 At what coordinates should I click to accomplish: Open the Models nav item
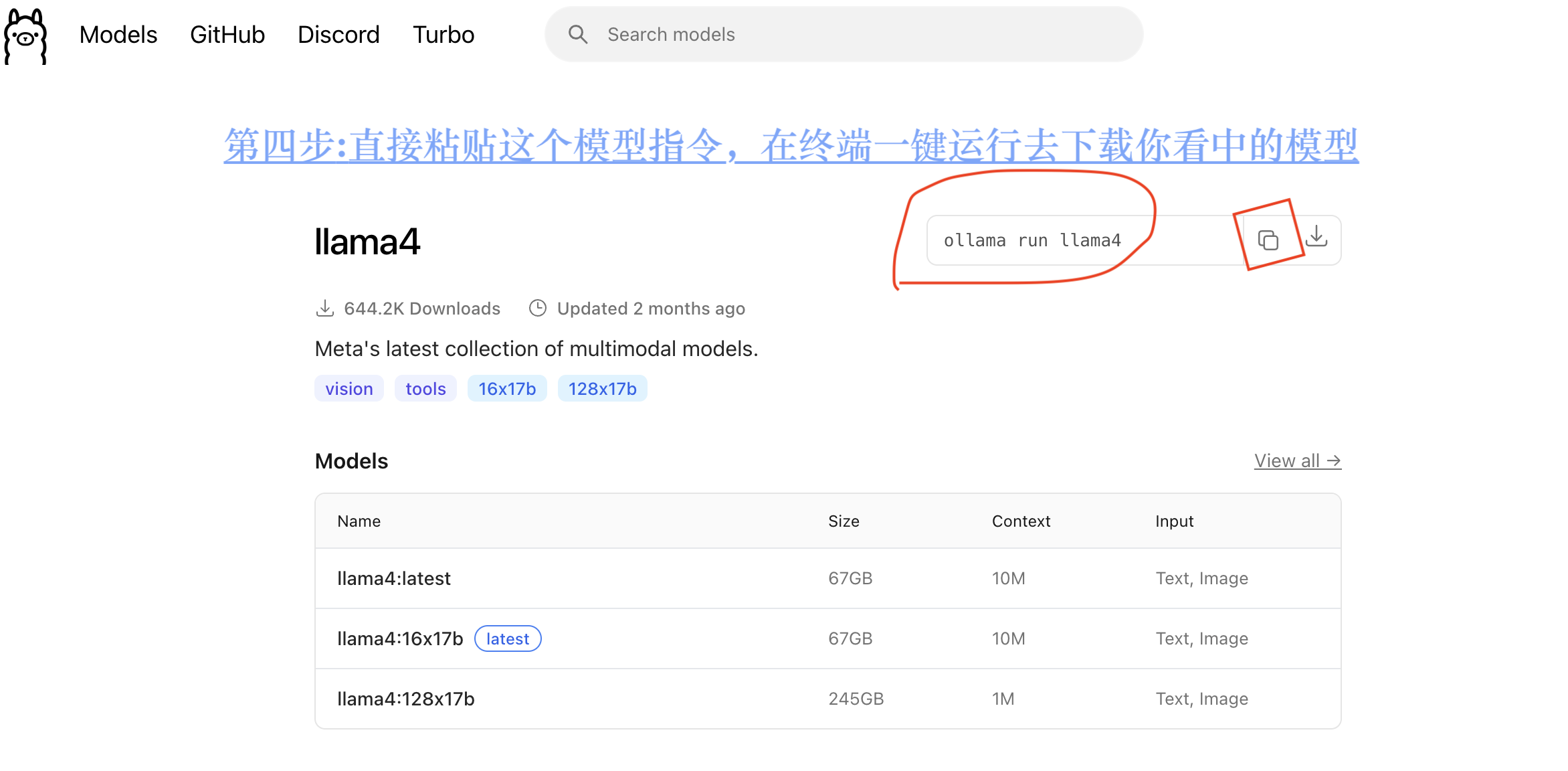tap(118, 35)
